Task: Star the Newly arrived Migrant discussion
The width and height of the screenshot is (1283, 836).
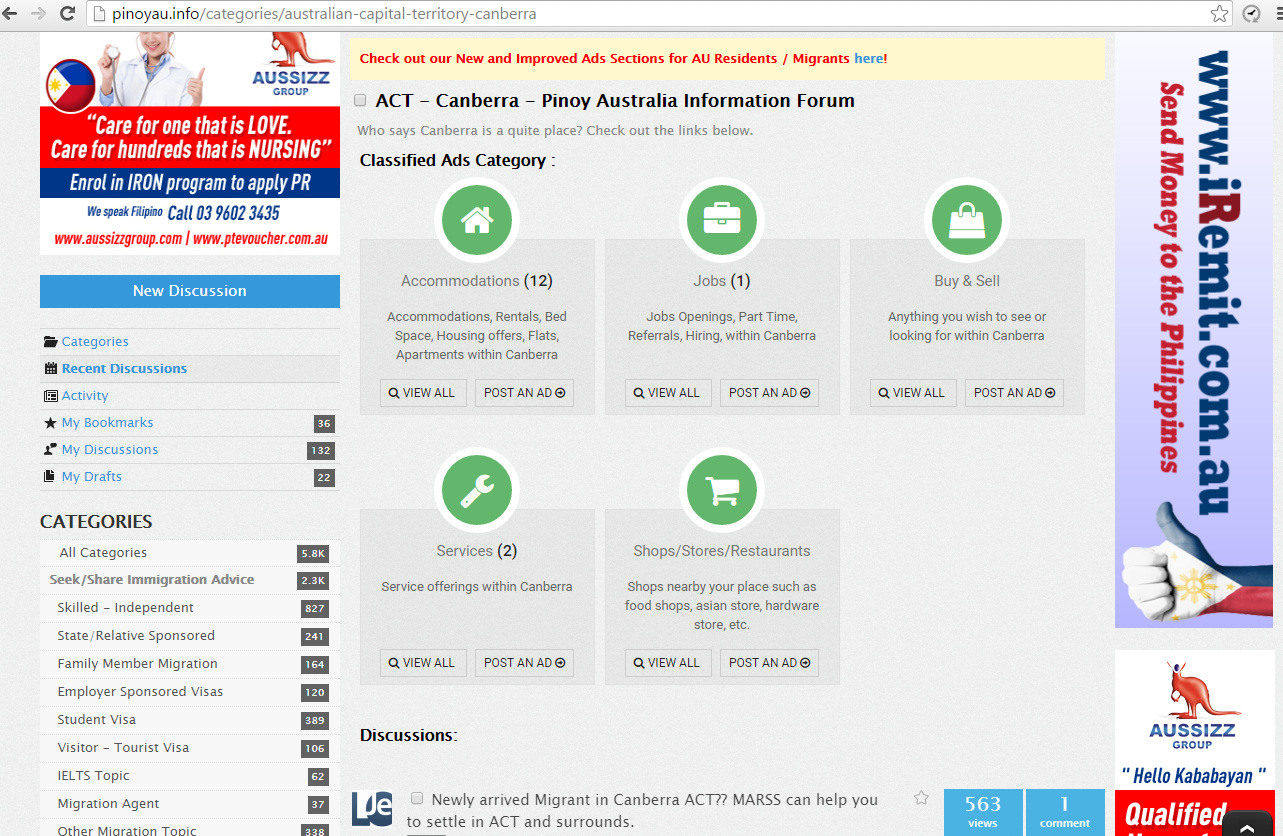Action: pos(921,798)
